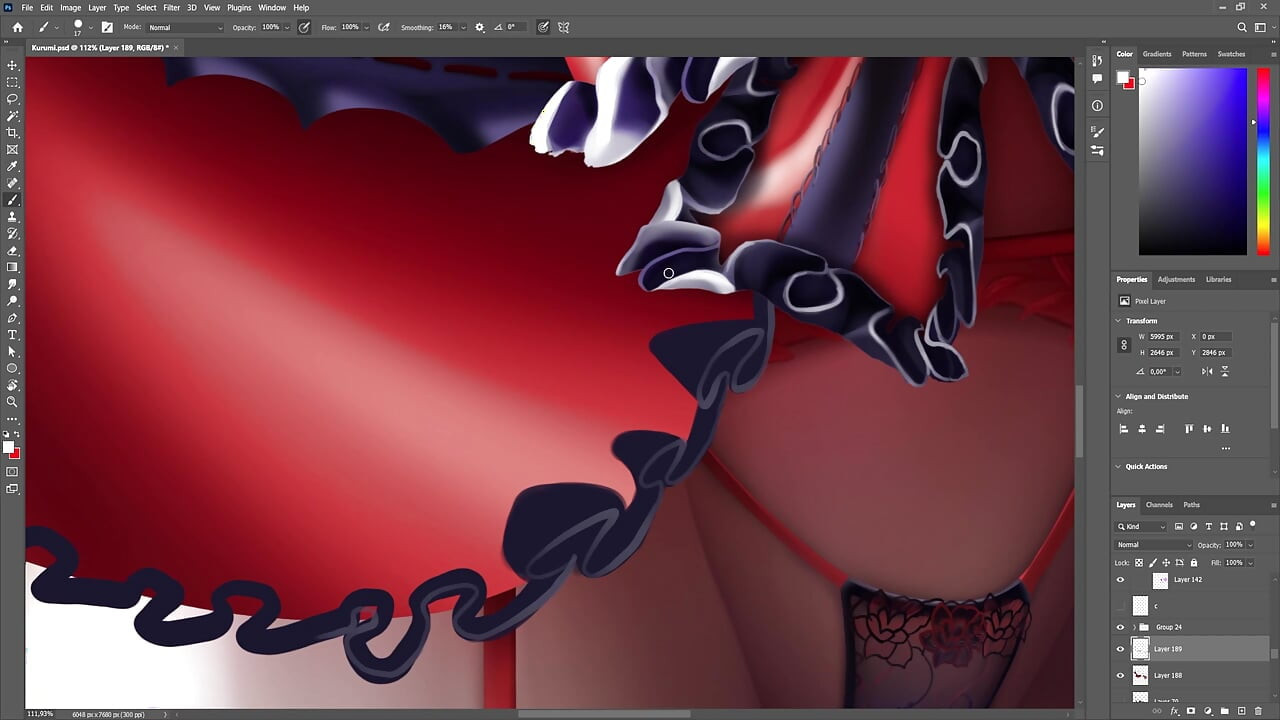The image size is (1280, 720).
Task: Open the Image menu
Action: [70, 7]
